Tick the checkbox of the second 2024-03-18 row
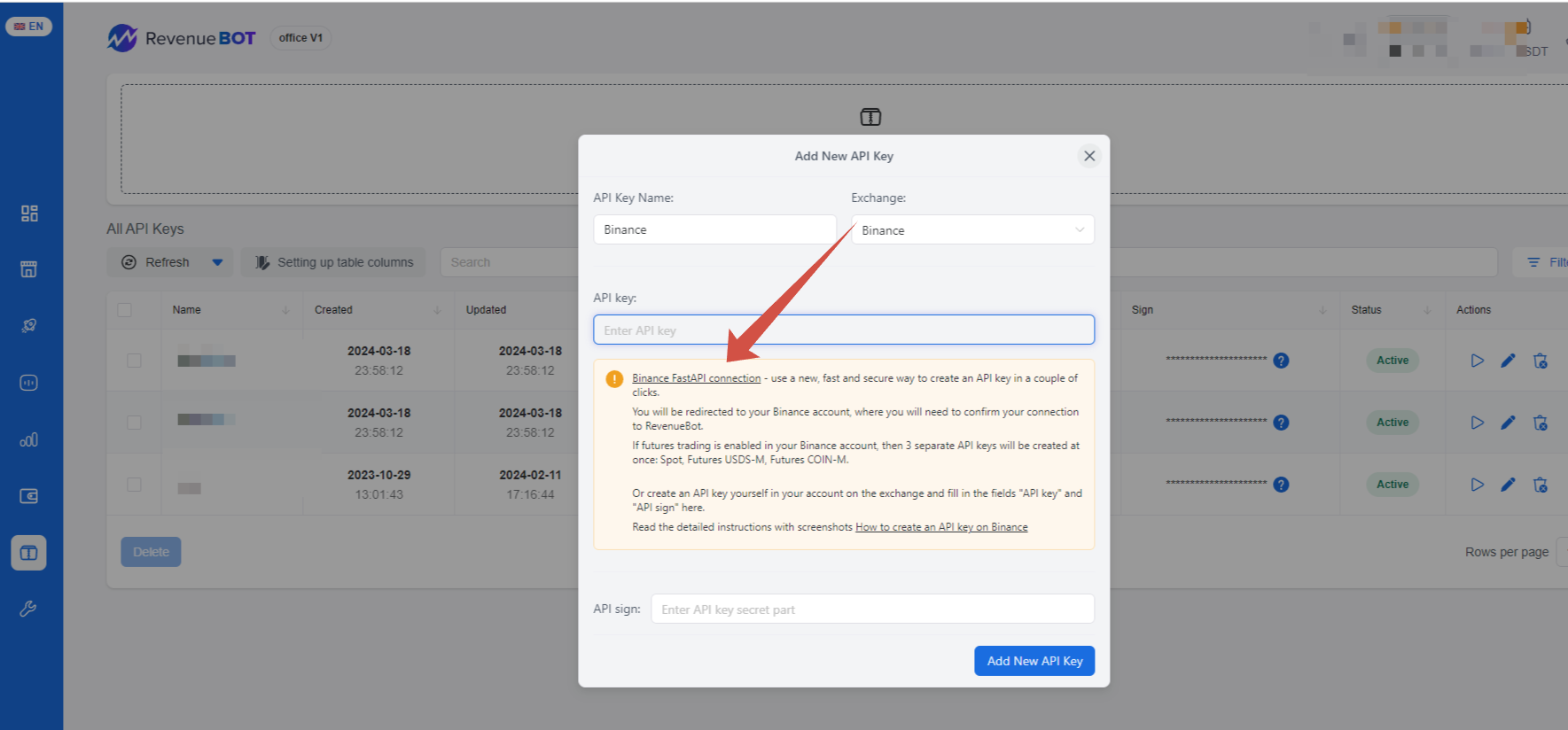This screenshot has height=730, width=1568. 134,423
